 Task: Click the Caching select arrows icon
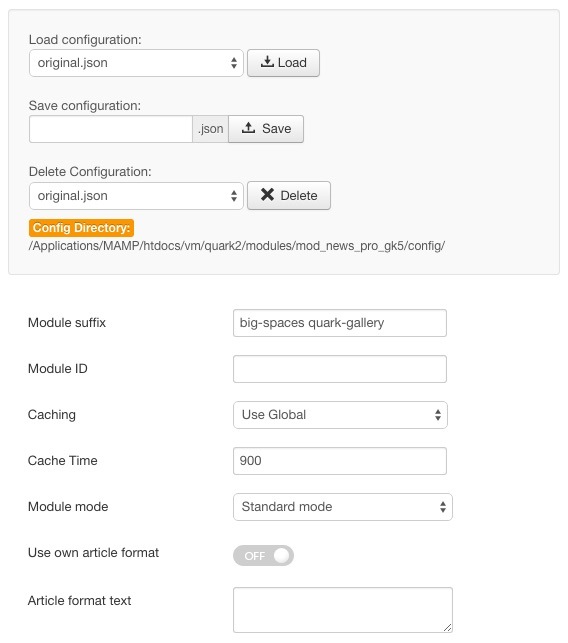point(438,415)
